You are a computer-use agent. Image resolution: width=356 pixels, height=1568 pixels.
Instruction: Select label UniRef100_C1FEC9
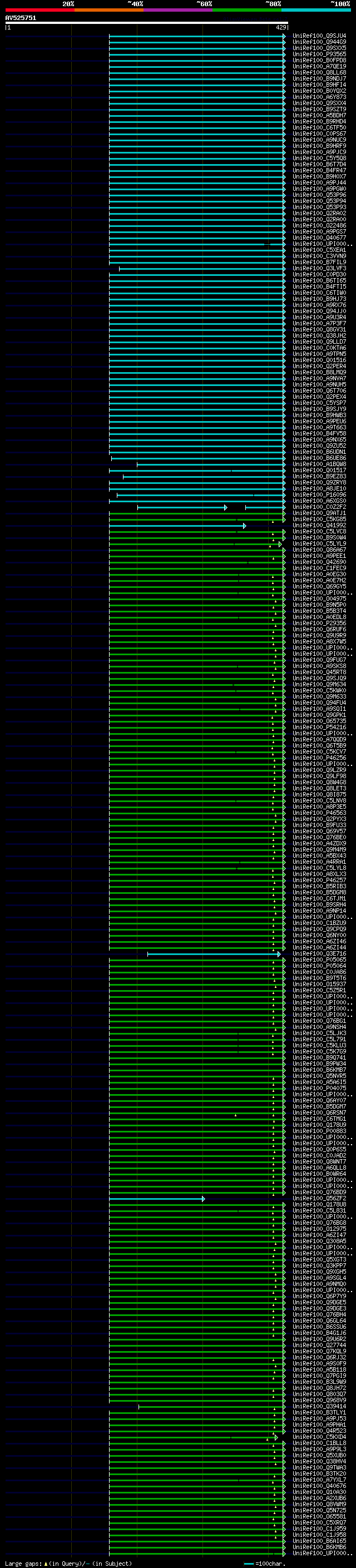tap(319, 568)
